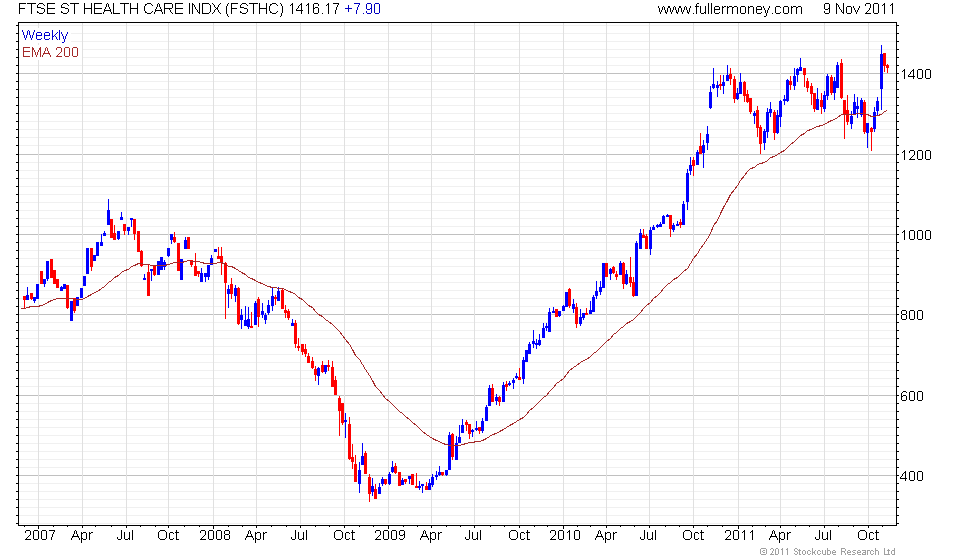Image resolution: width=980 pixels, height=560 pixels.
Task: Click the 2010 year axis label
Action: (564, 536)
